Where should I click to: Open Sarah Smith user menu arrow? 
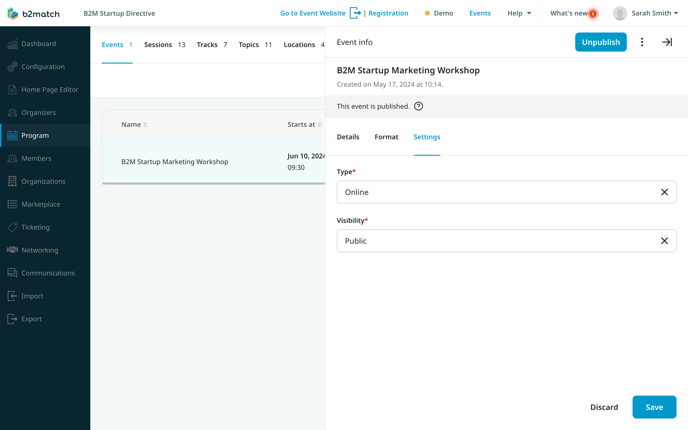676,13
